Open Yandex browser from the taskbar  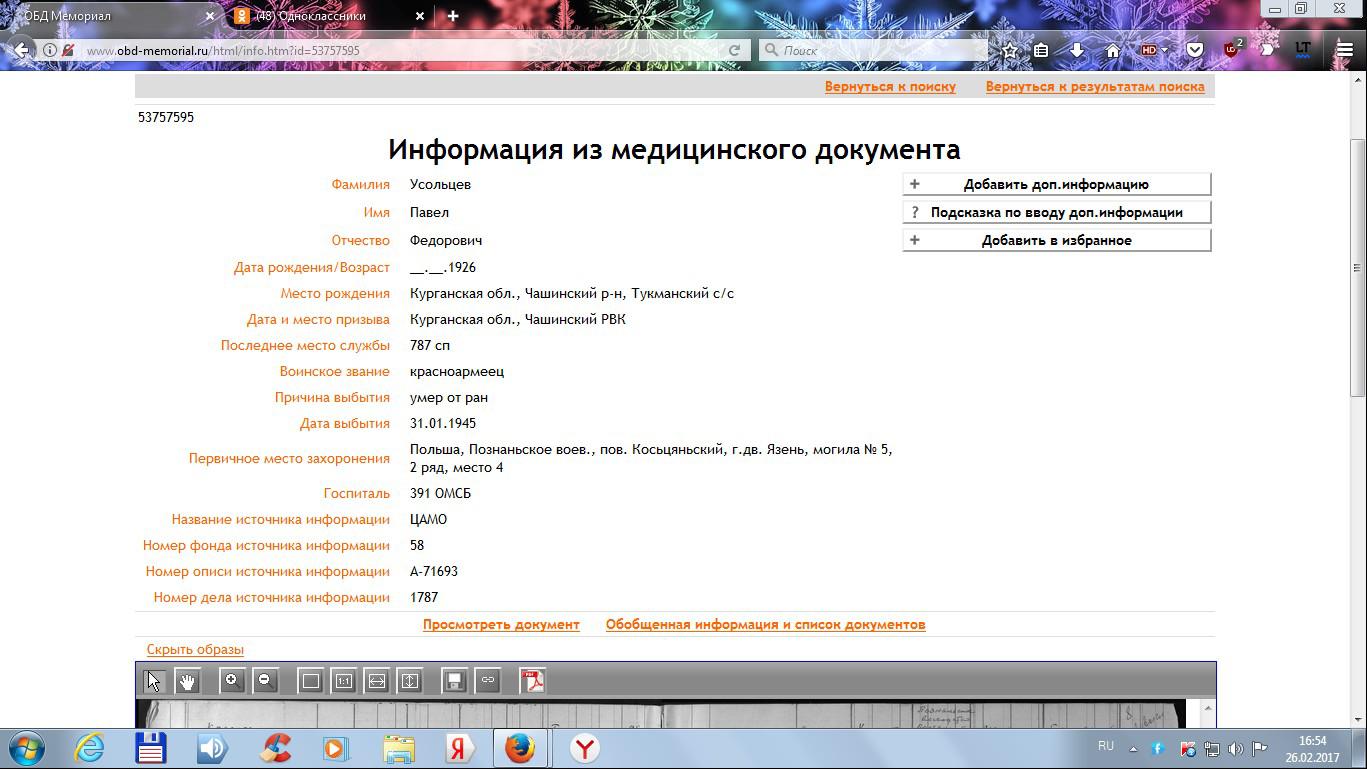[x=585, y=748]
